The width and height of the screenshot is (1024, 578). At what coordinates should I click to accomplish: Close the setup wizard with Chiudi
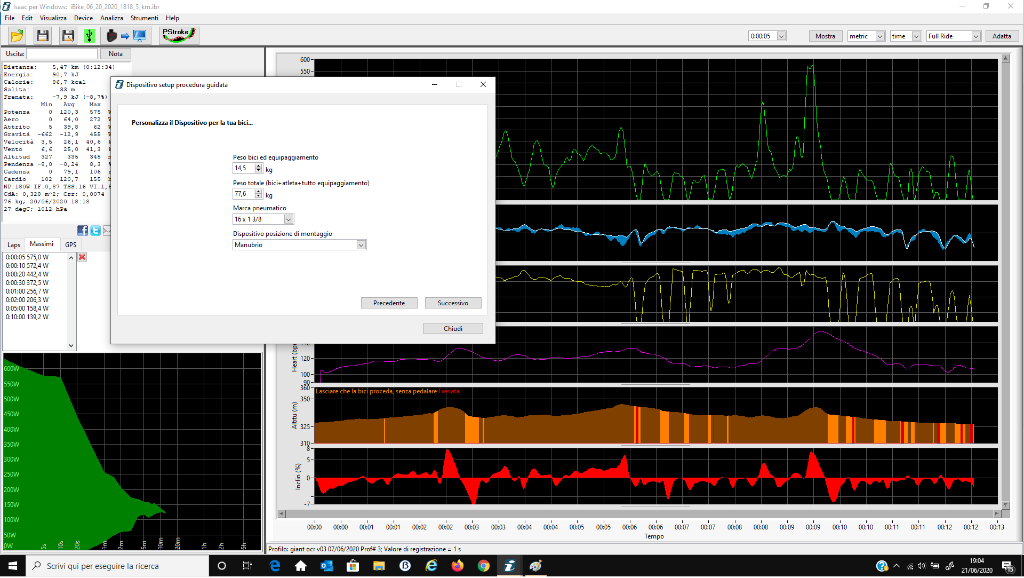(453, 327)
